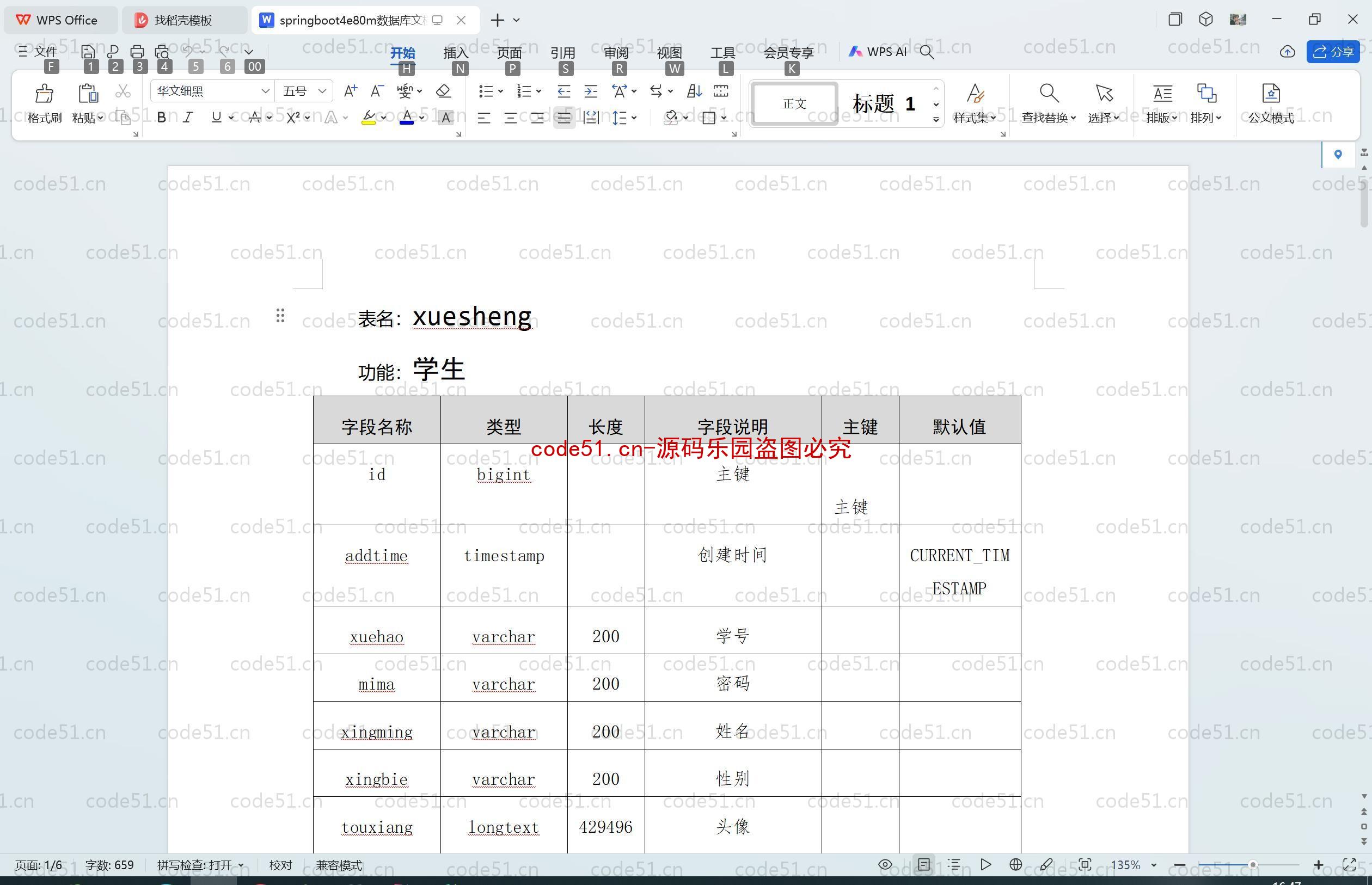Click the vertical scrollbar thumb

[x=1364, y=204]
